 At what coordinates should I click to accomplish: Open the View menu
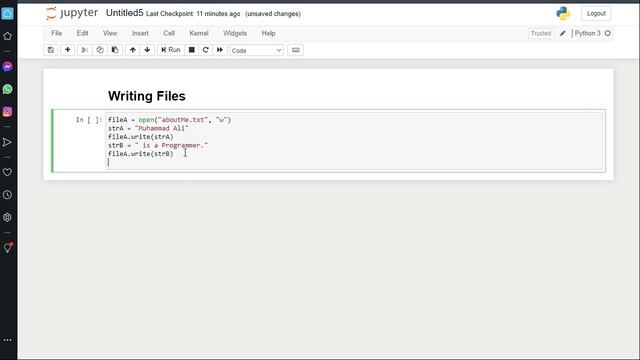tap(110, 33)
